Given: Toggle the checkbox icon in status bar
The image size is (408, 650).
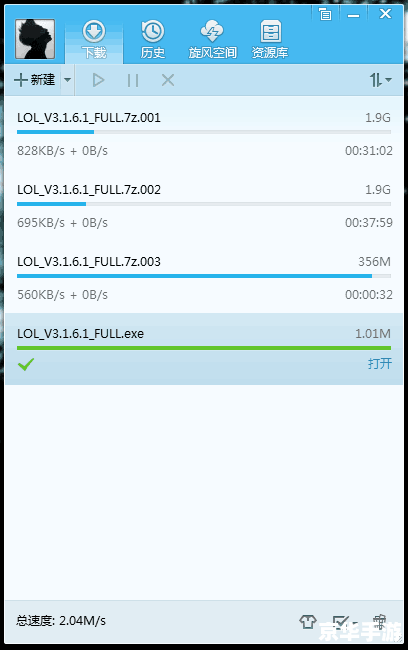Looking at the screenshot, I should 340,621.
